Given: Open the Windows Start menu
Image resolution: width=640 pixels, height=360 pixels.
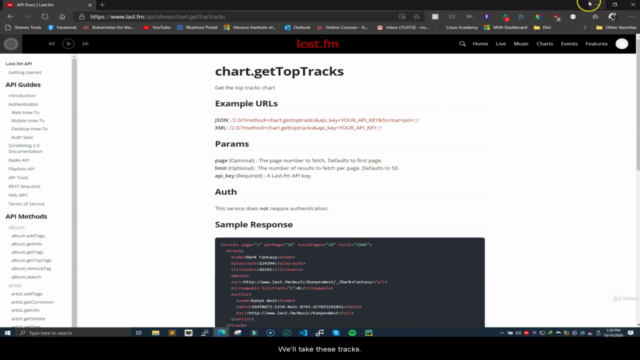Looking at the screenshot, I should click(x=7, y=333).
